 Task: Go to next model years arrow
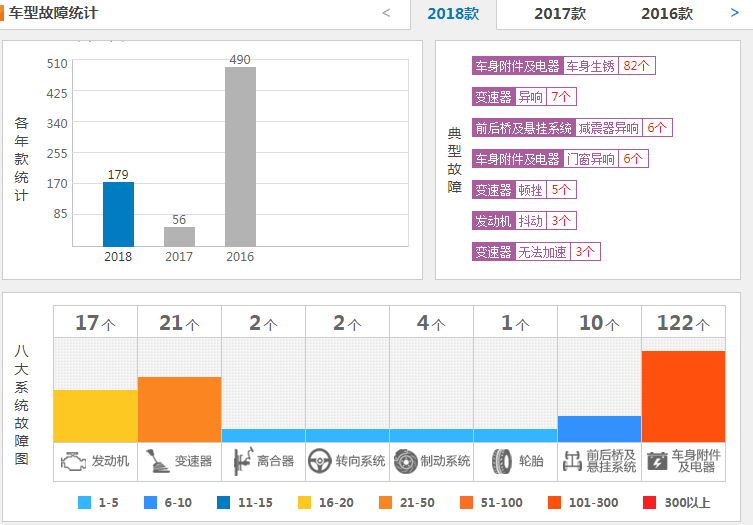[734, 13]
